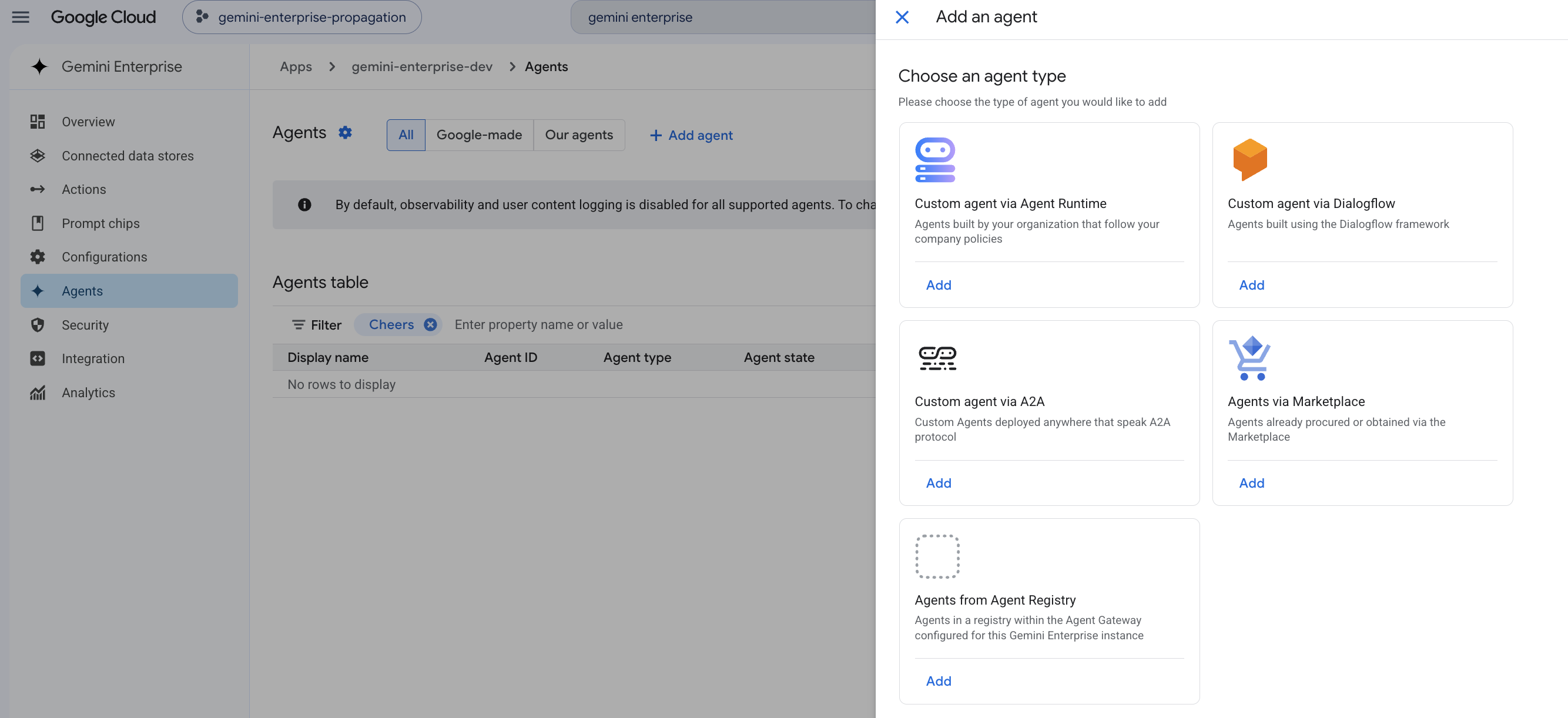Click the Agent ID column header
The height and width of the screenshot is (718, 1568).
pyautogui.click(x=511, y=357)
